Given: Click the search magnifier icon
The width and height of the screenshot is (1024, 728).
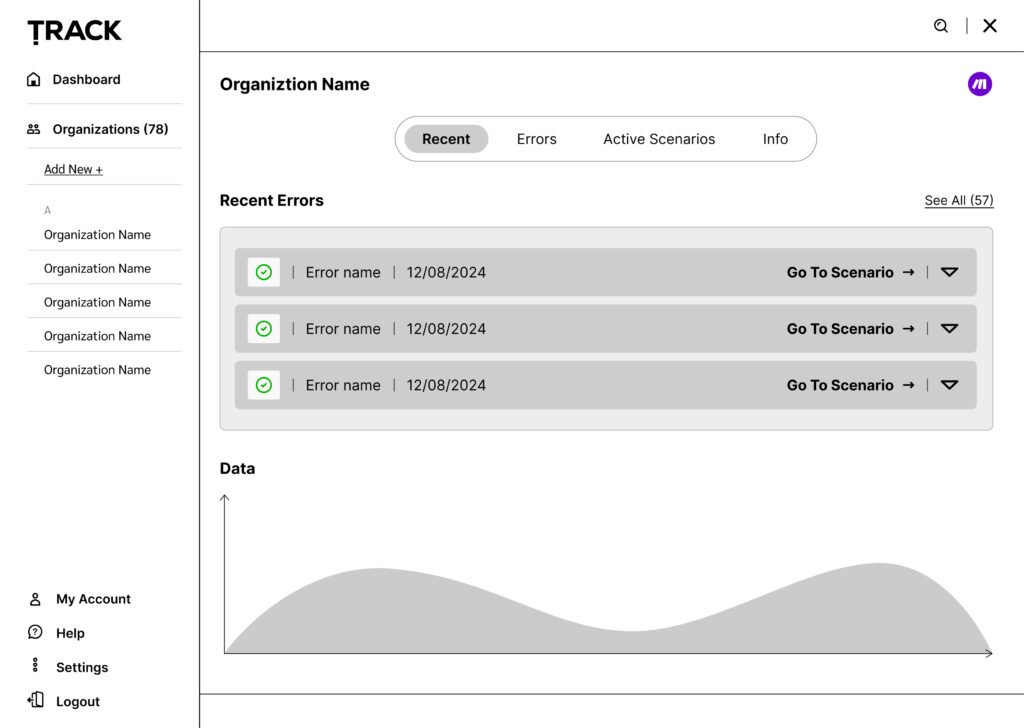Looking at the screenshot, I should (x=941, y=26).
